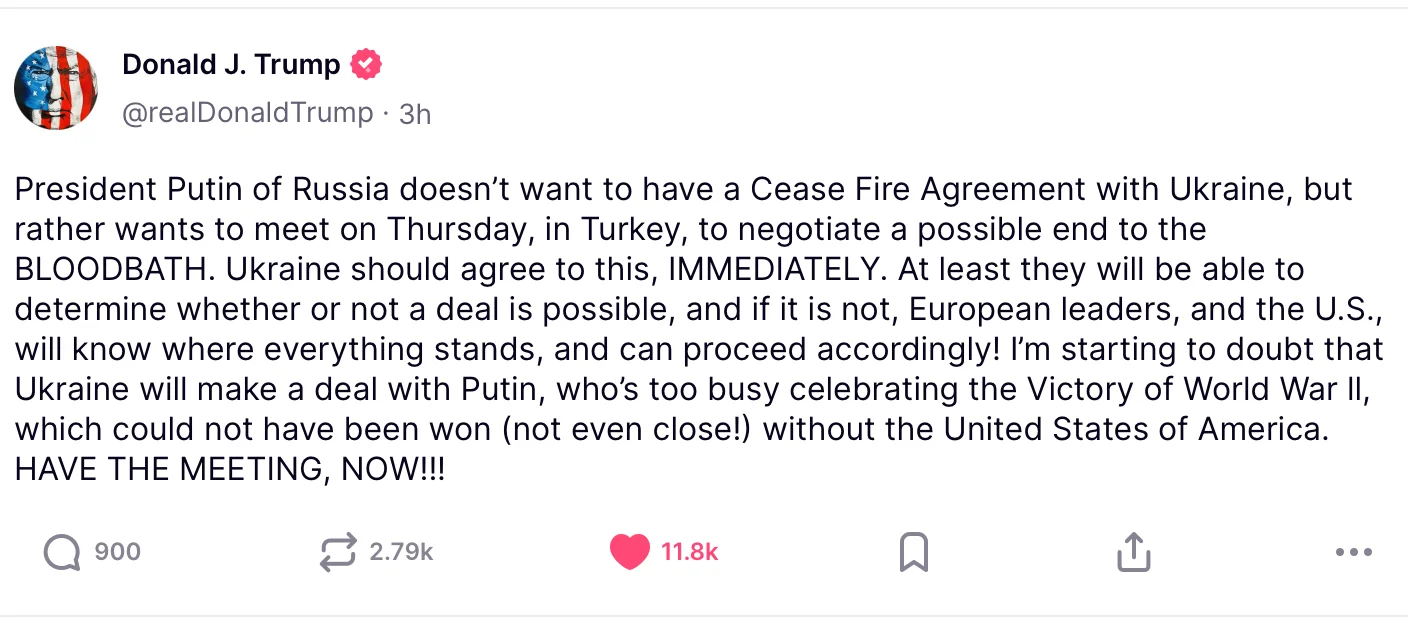
Task: Open the three-dot more options menu
Action: point(1354,552)
